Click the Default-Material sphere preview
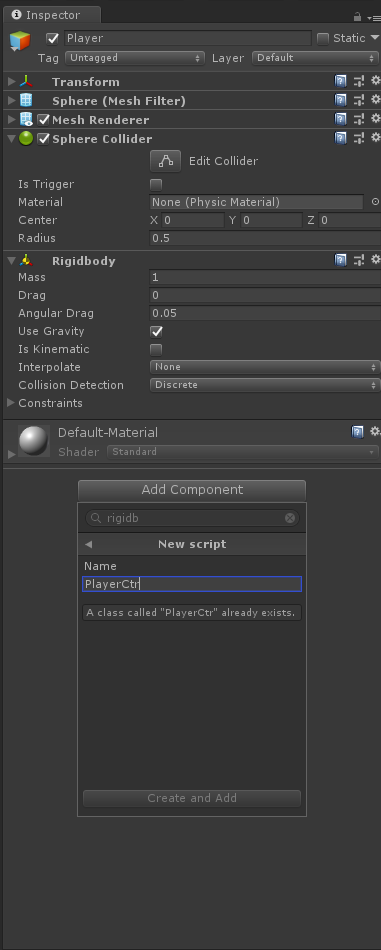 34,441
